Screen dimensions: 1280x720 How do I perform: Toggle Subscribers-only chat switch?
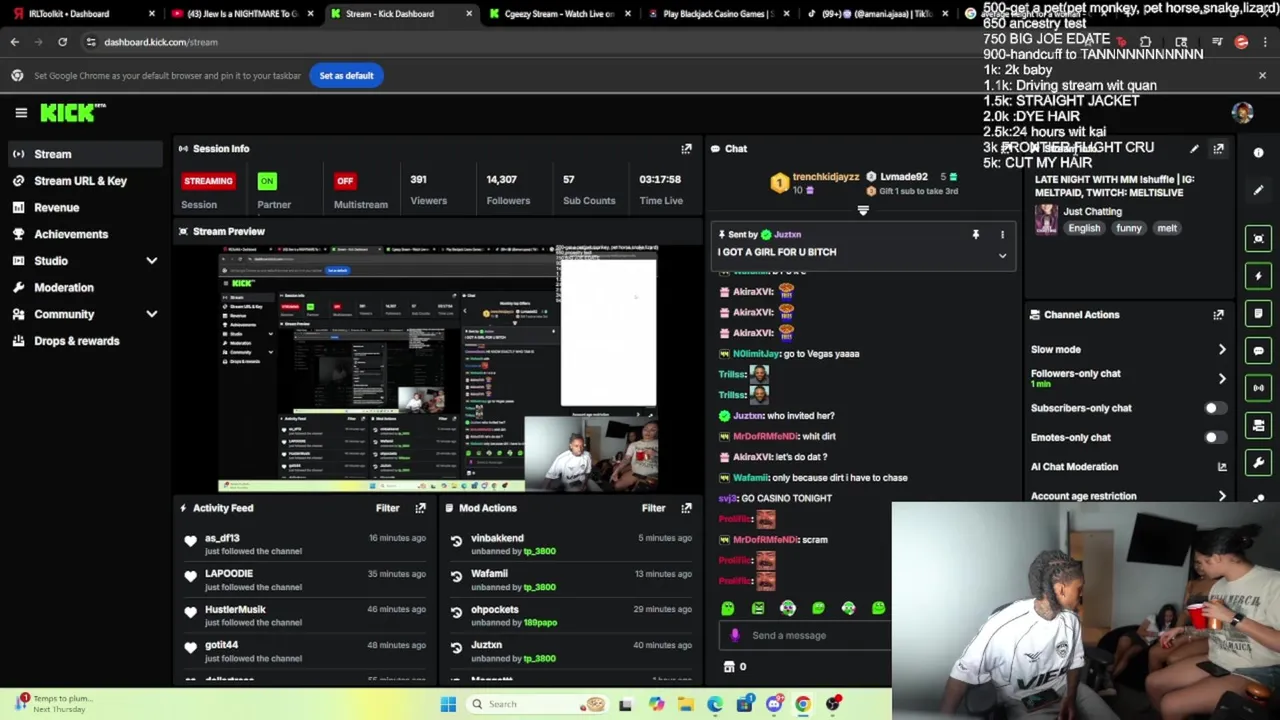(x=1214, y=408)
